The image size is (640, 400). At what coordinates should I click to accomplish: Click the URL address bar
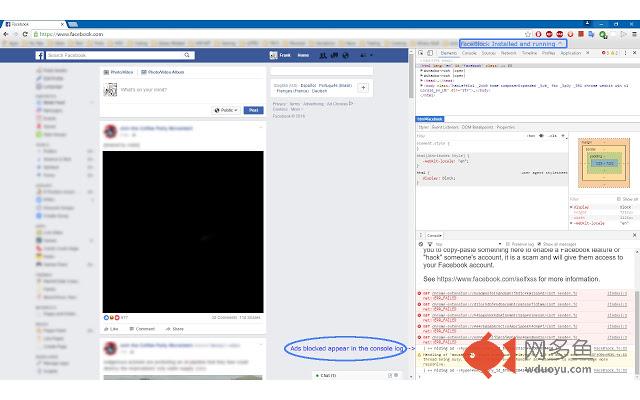coord(278,34)
